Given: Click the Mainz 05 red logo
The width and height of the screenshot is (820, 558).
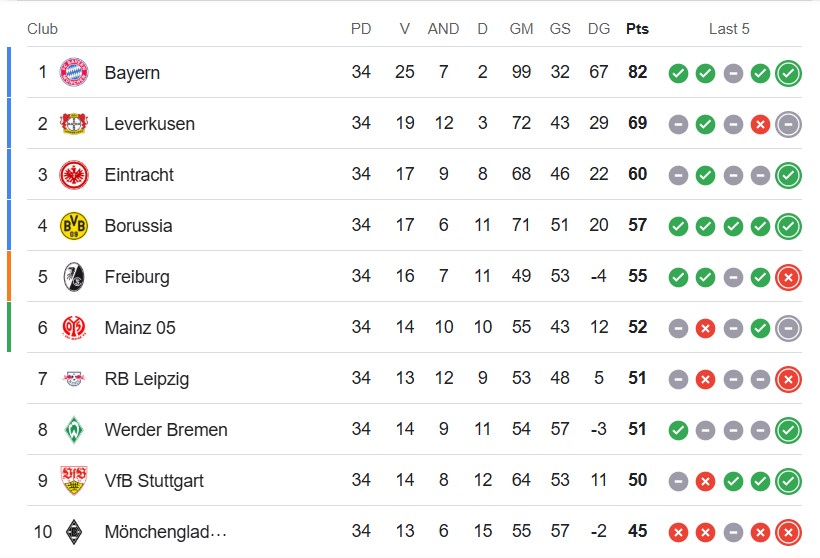Looking at the screenshot, I should click(x=74, y=327).
